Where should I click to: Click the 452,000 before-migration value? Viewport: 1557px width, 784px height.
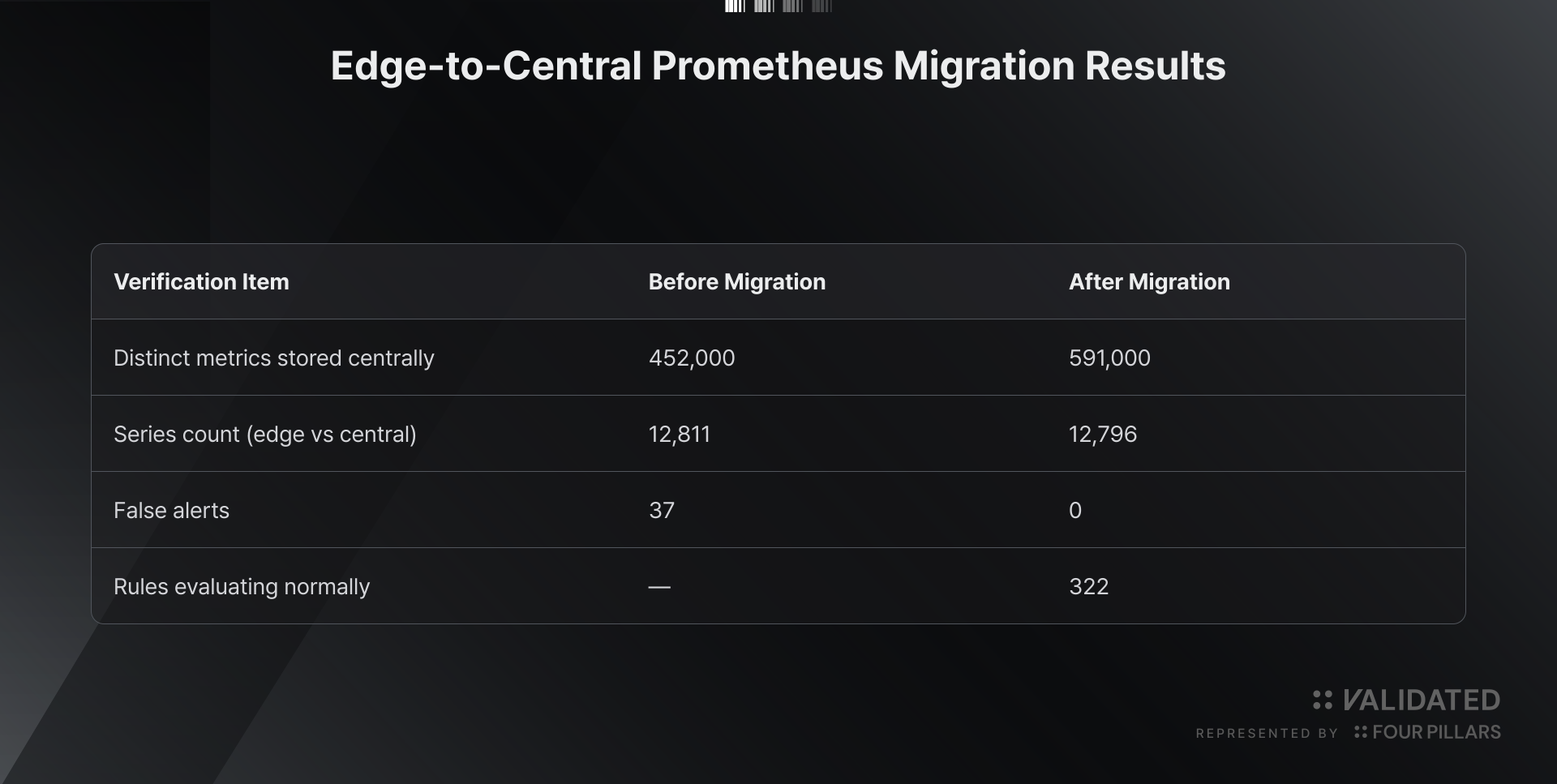(x=692, y=358)
